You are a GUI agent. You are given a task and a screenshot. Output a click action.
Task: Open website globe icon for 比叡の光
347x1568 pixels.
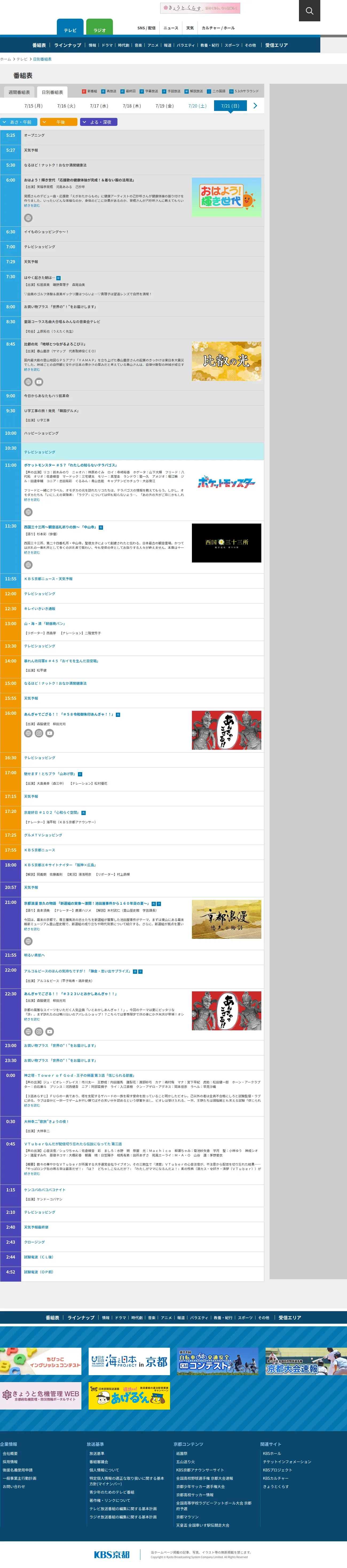28,382
